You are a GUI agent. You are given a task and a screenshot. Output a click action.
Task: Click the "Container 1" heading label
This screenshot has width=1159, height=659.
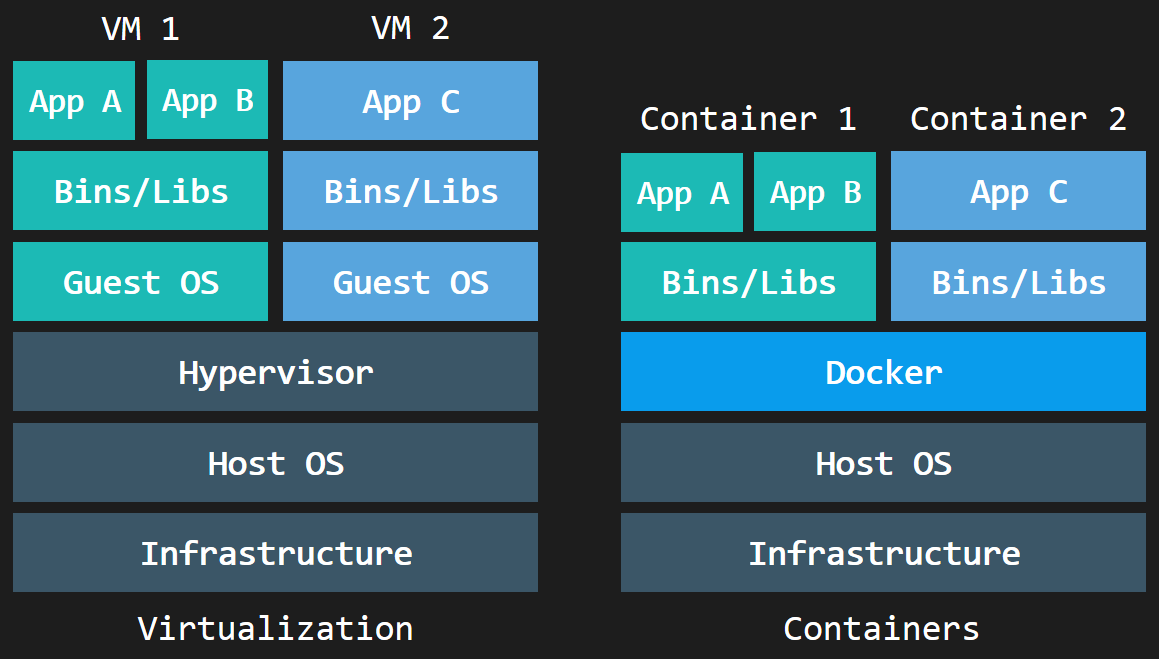[748, 119]
